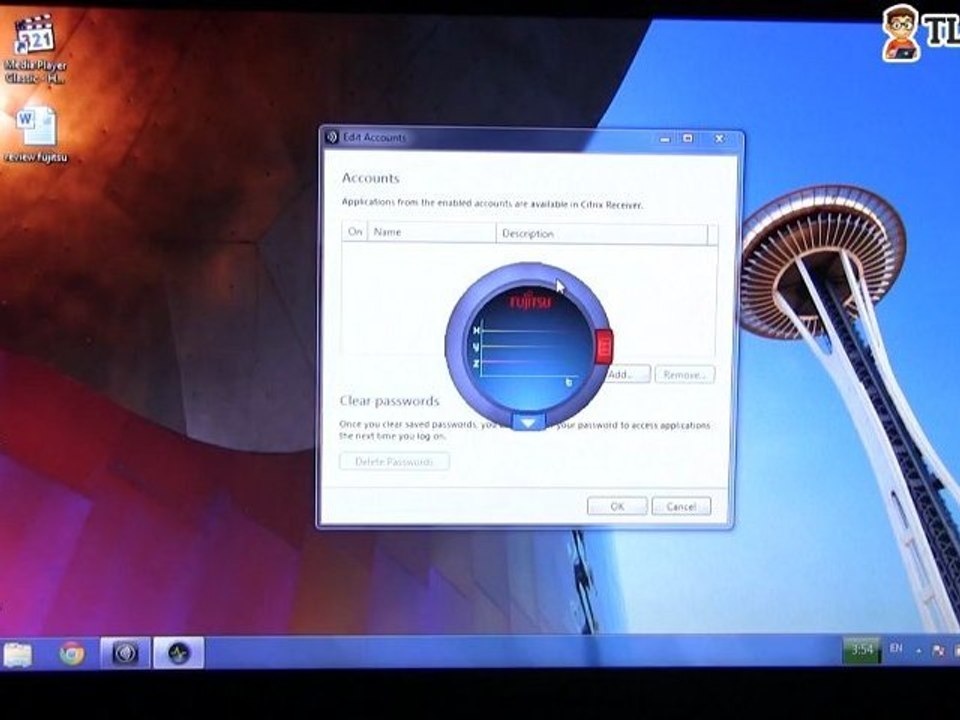Open Google Chrome from the taskbar
The height and width of the screenshot is (720, 960).
[72, 653]
